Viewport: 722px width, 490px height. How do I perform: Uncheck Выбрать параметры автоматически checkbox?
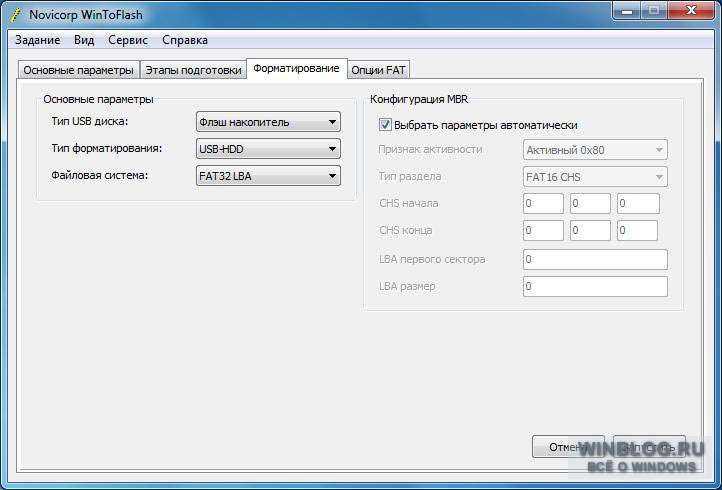click(x=385, y=125)
